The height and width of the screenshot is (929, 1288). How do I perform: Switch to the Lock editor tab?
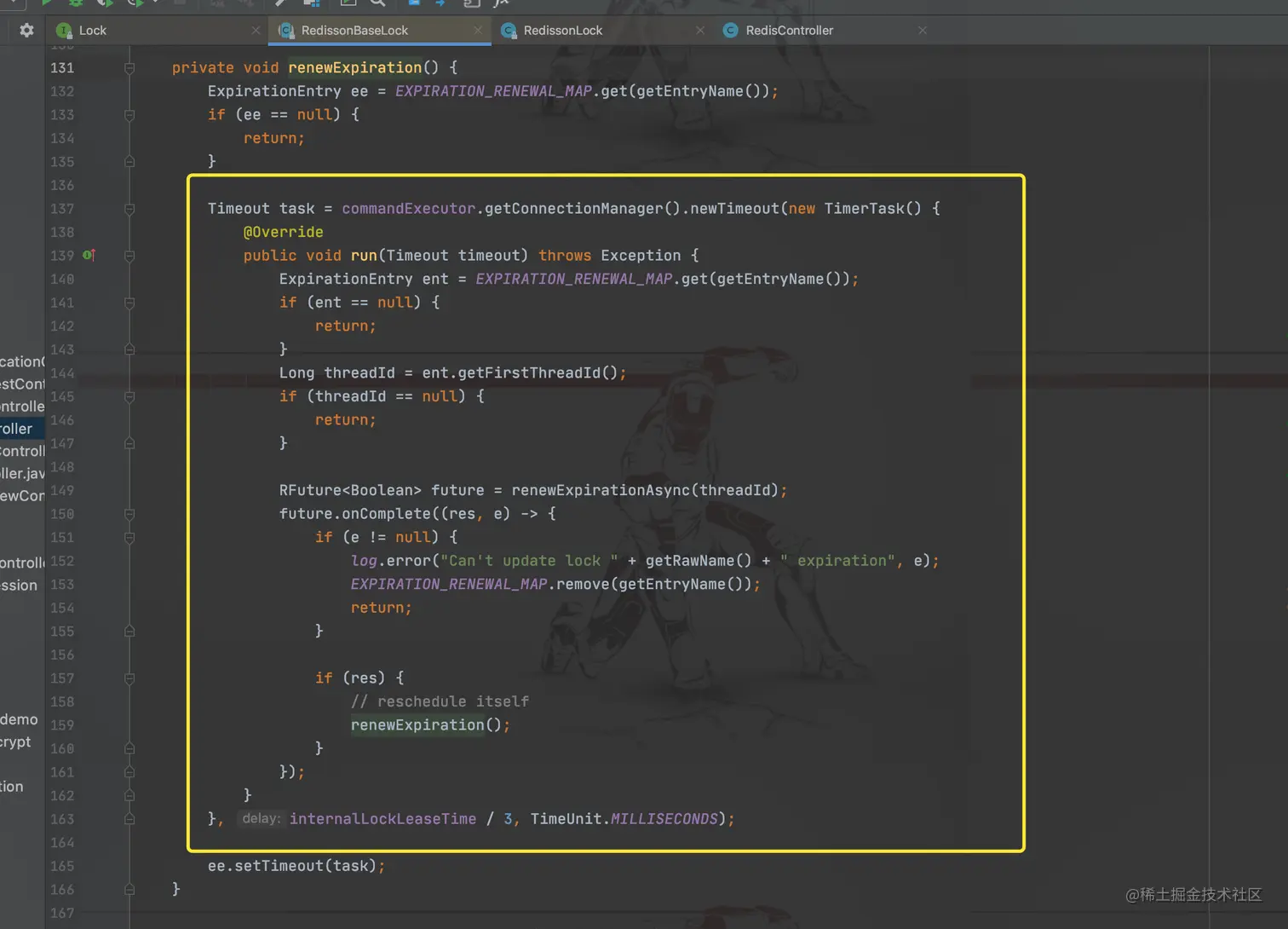point(93,30)
